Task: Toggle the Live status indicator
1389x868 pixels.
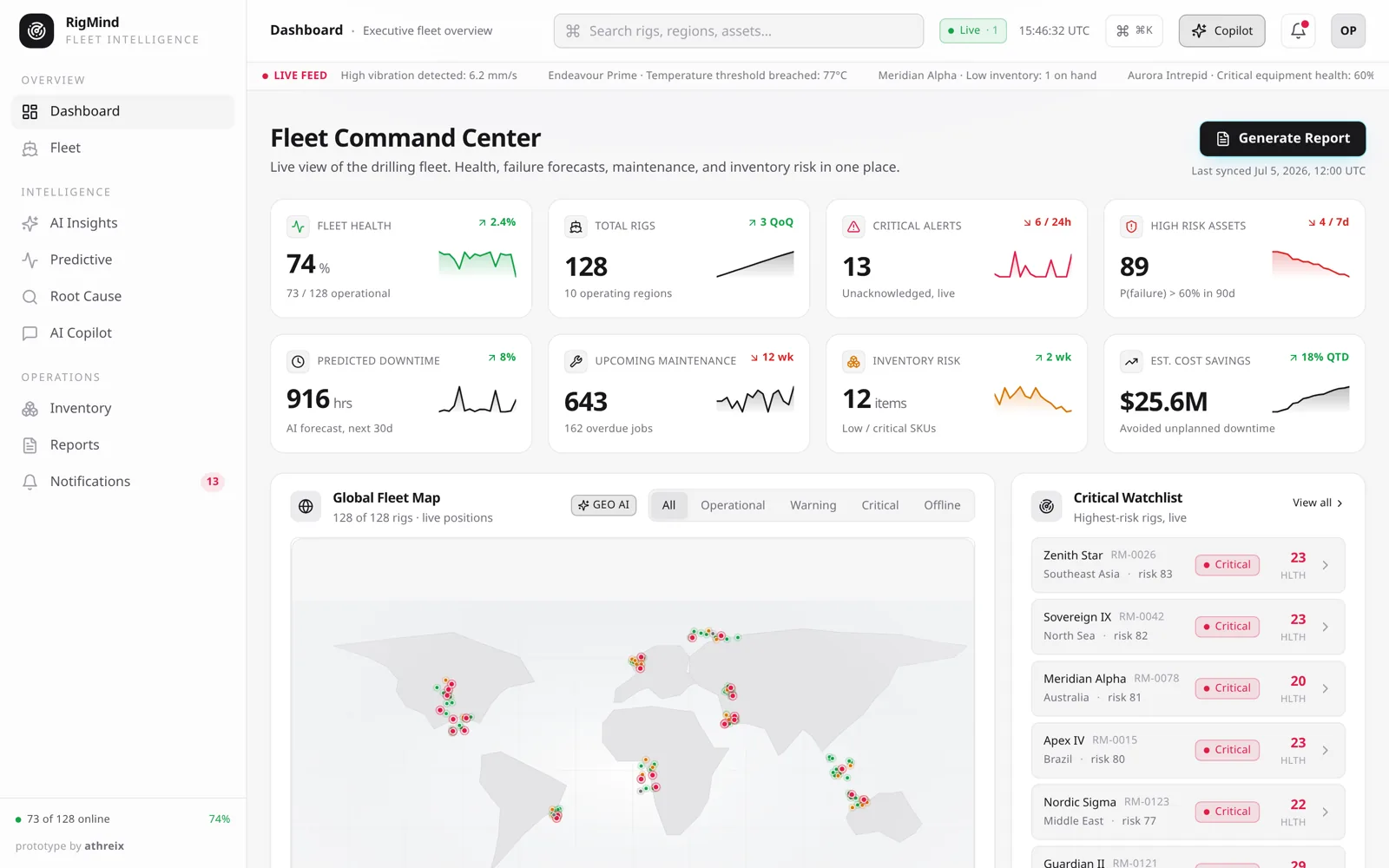Action: pos(973,30)
